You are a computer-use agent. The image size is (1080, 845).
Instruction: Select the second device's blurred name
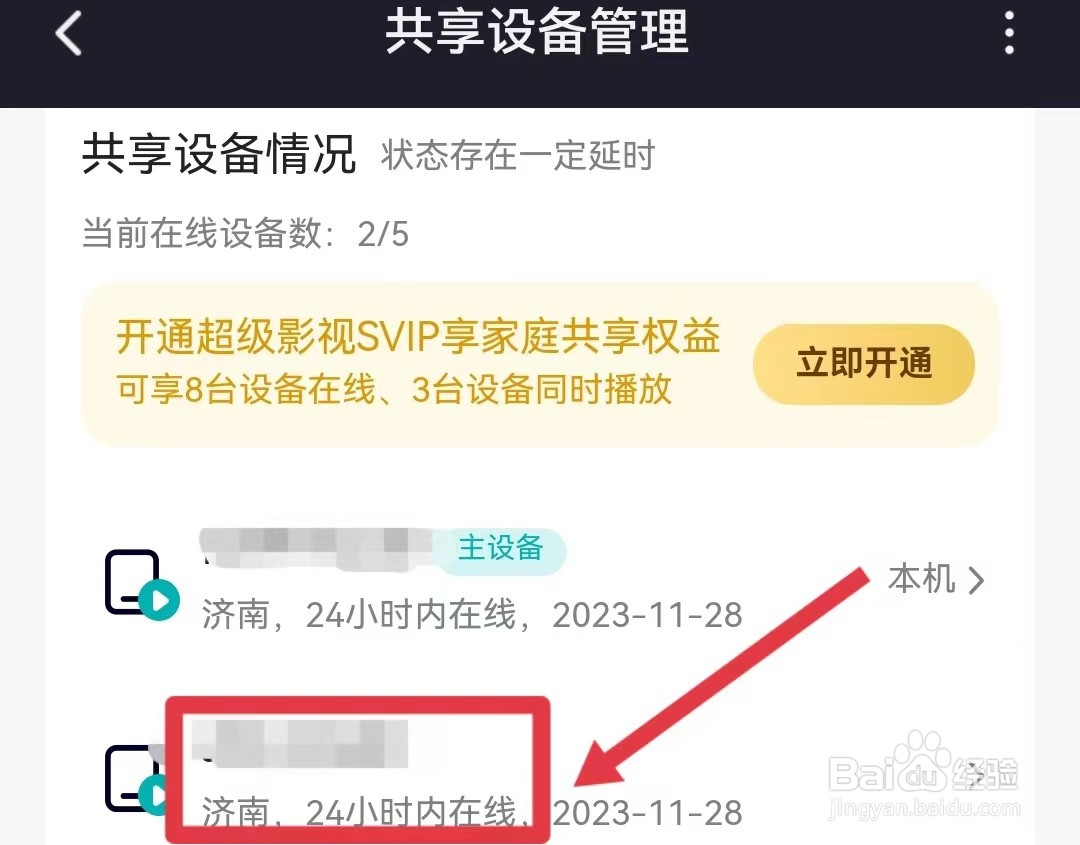coord(299,744)
